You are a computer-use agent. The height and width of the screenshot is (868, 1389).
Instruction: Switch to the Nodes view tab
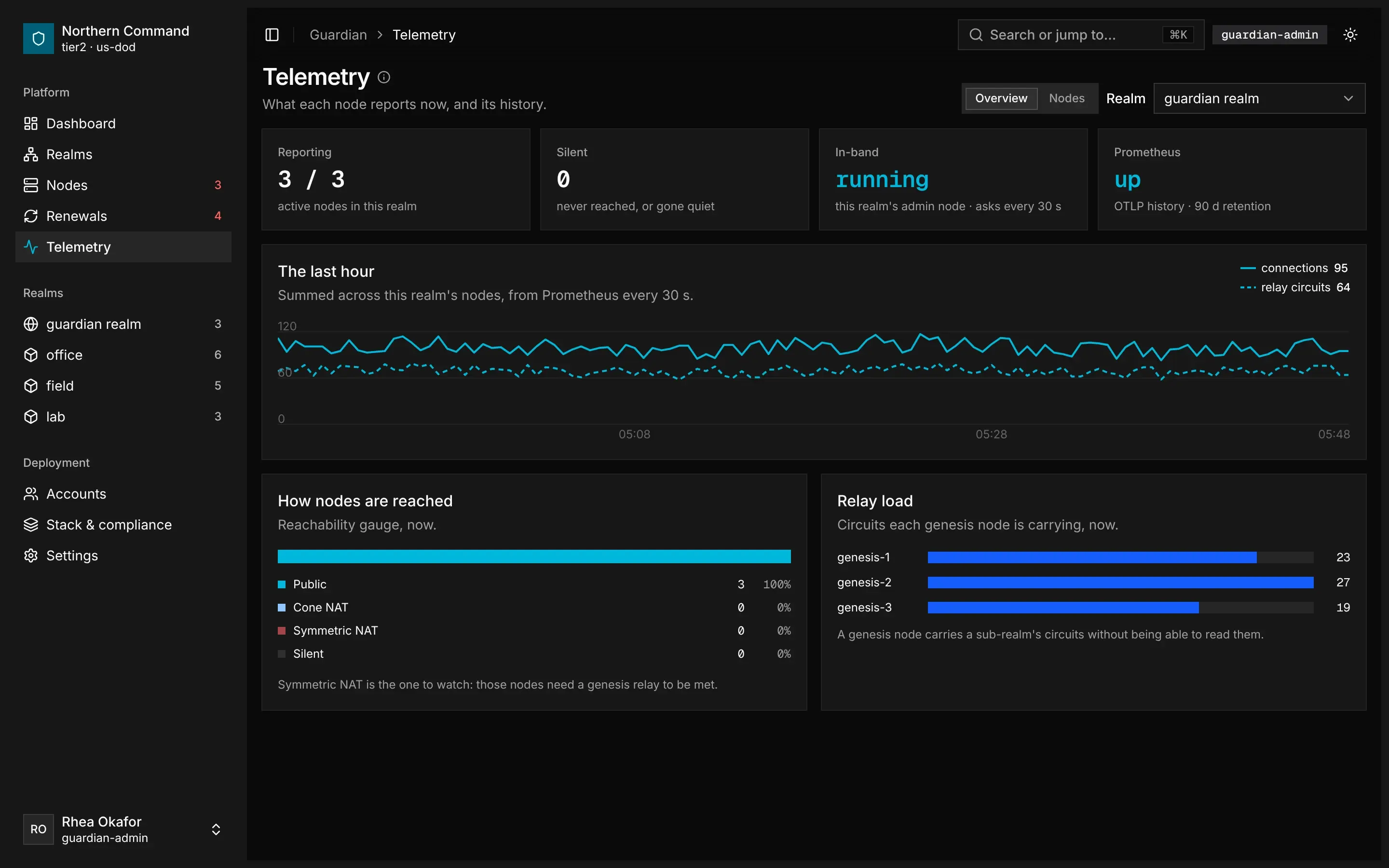[x=1066, y=98]
